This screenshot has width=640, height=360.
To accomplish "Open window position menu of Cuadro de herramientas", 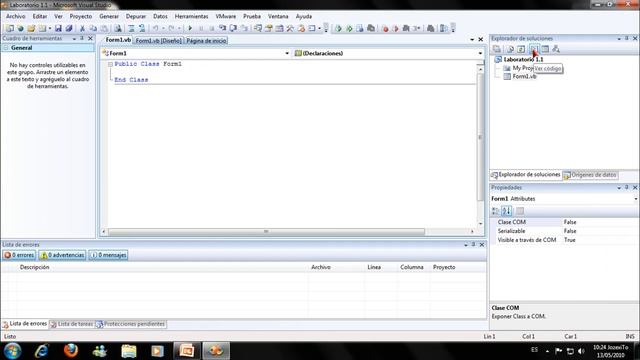I will click(x=74, y=39).
